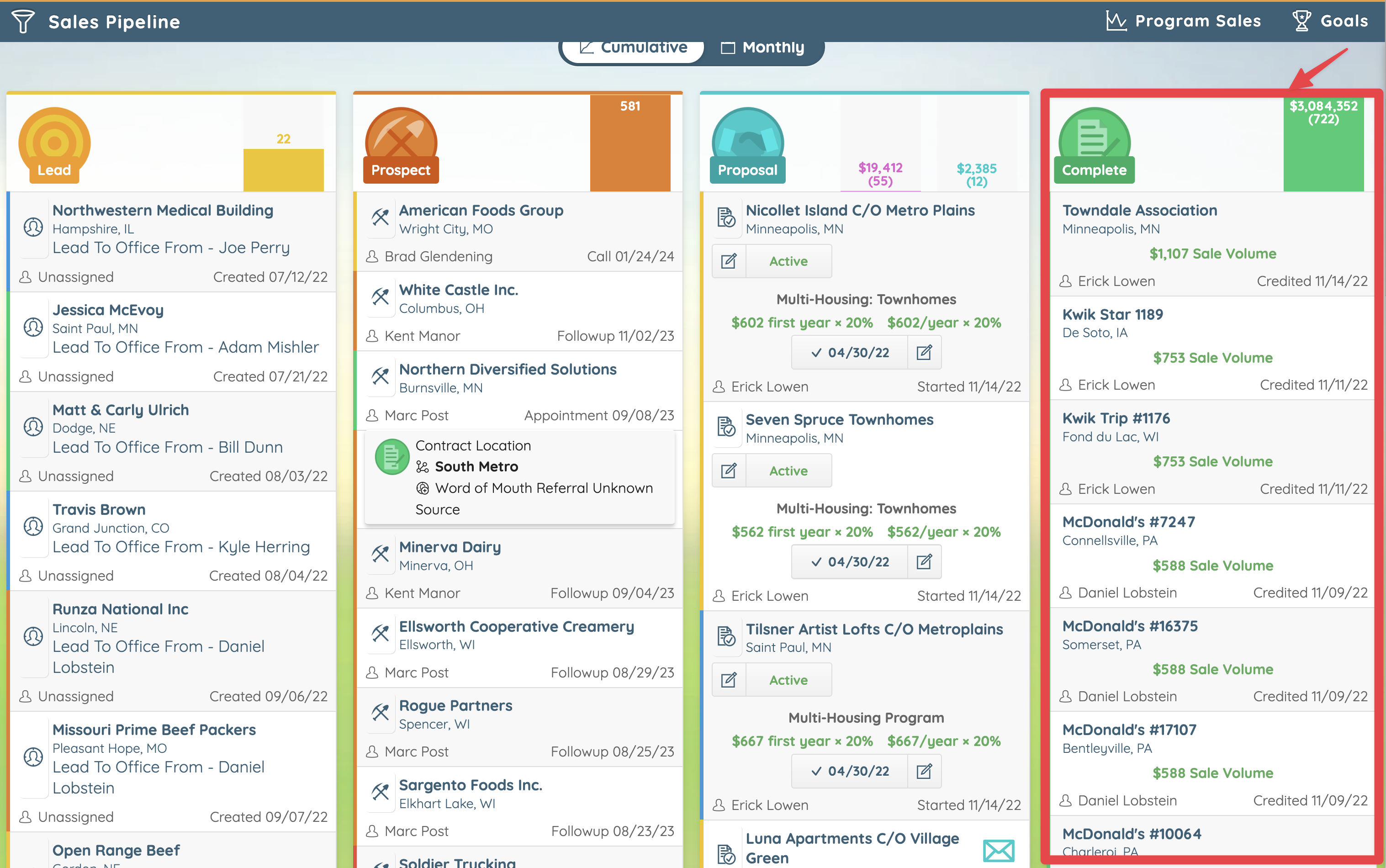The height and width of the screenshot is (868, 1386).
Task: Open Northwestern Medical Building lead
Action: [x=163, y=210]
